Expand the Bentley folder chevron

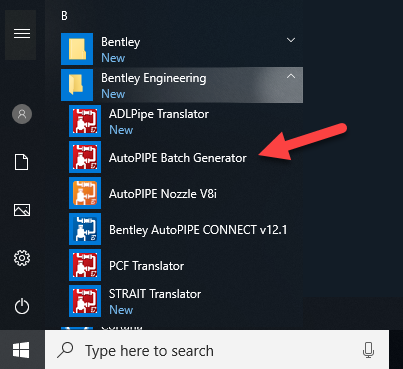[x=291, y=40]
